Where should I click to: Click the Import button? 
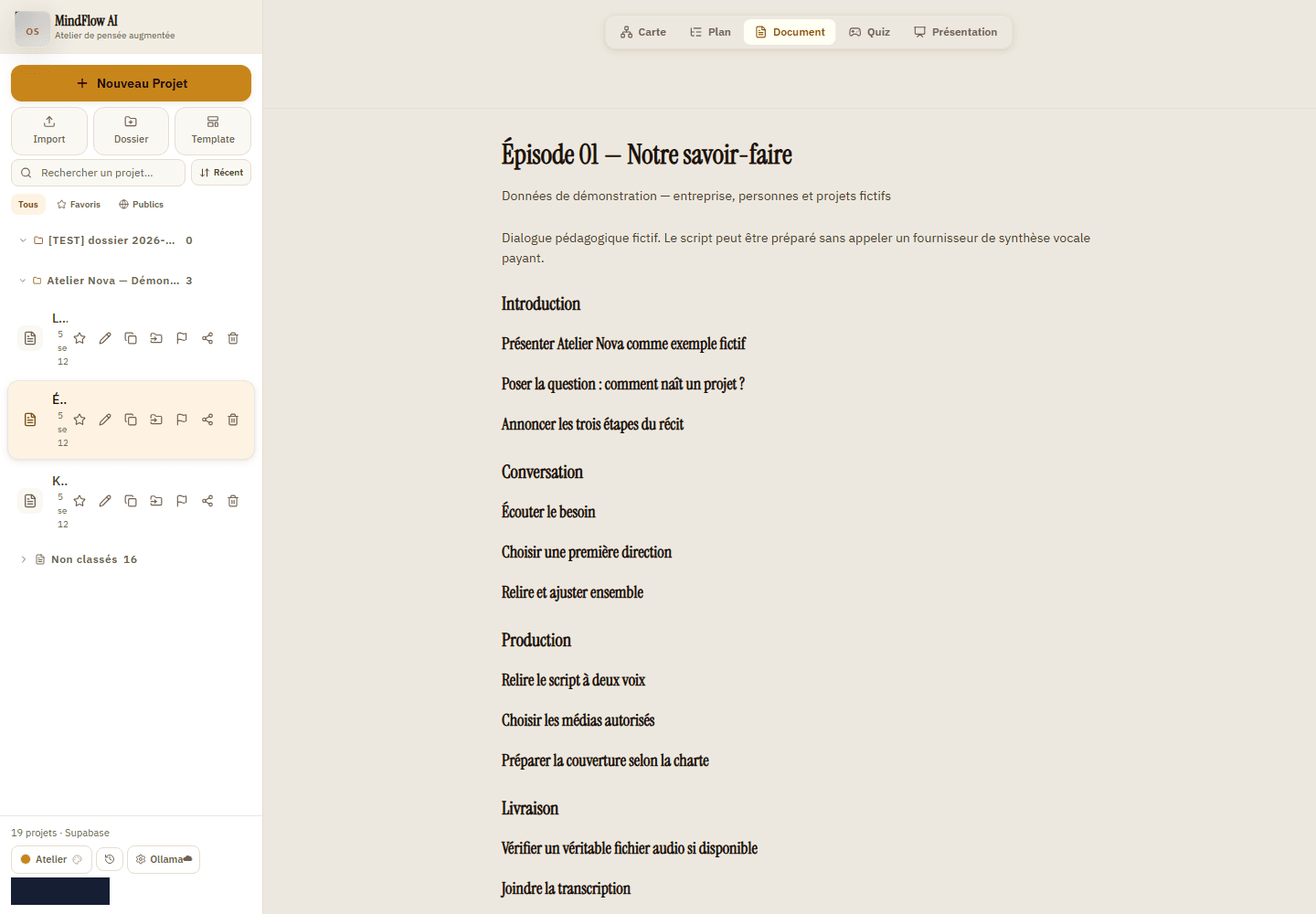pos(49,131)
